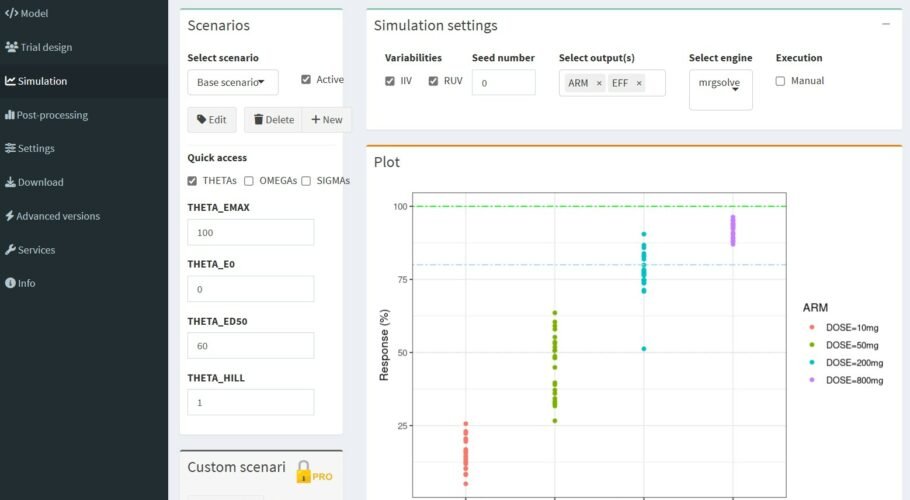The image size is (910, 500).
Task: Click the Trial design people icon
Action: point(11,47)
